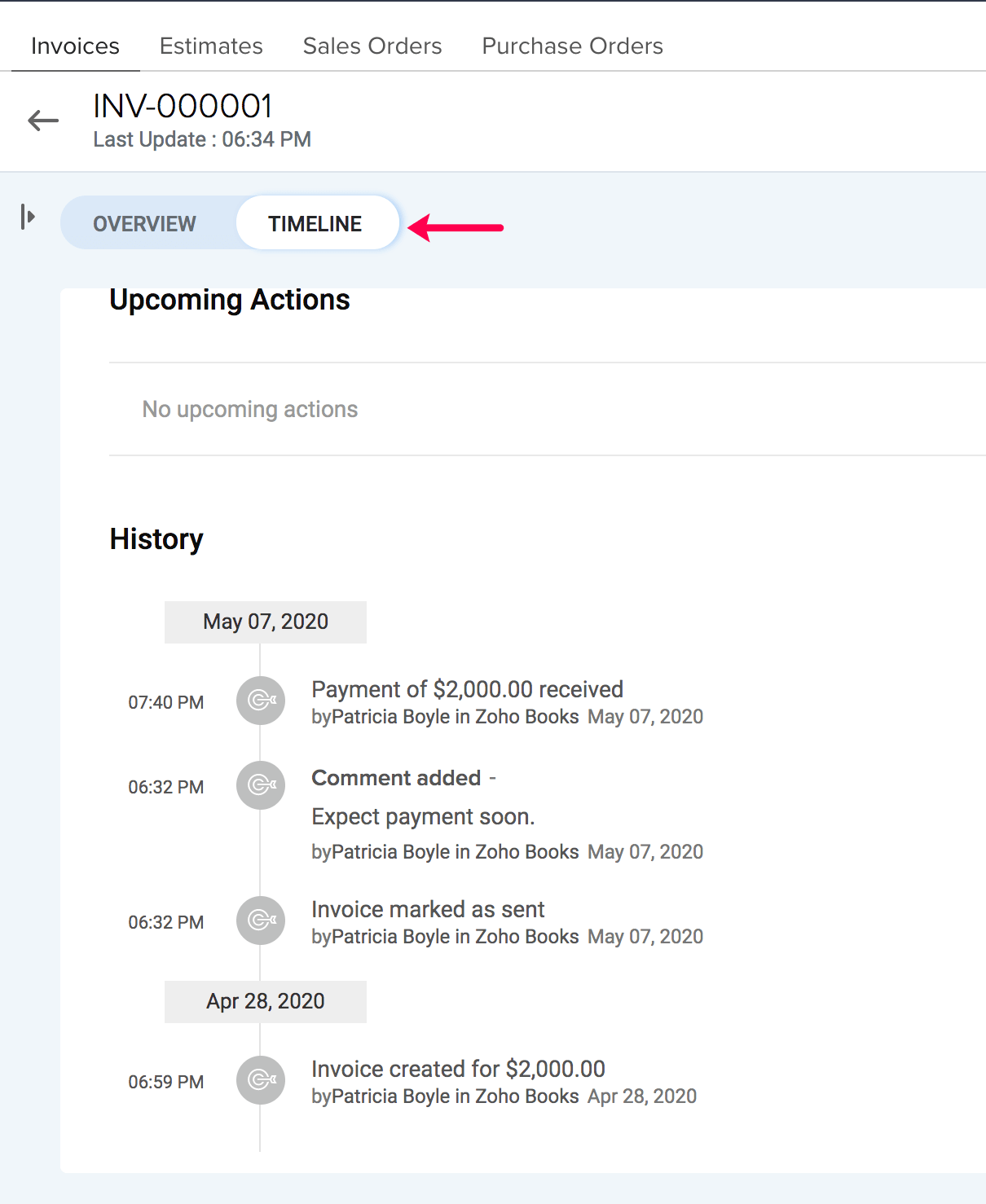Switch to Purchase Orders tab
Screen dimensions: 986x1204
572,46
